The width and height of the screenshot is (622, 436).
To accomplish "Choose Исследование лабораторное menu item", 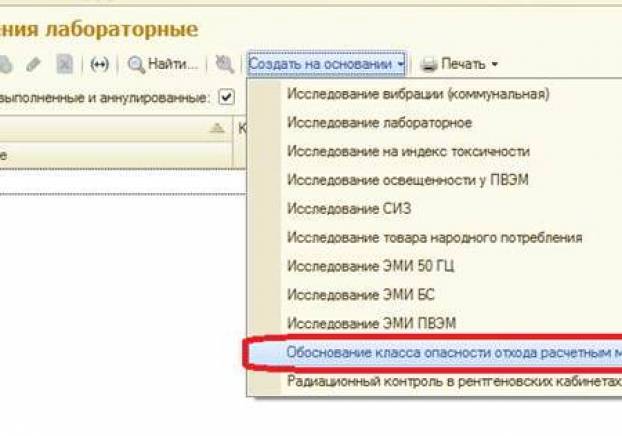I will 379,123.
